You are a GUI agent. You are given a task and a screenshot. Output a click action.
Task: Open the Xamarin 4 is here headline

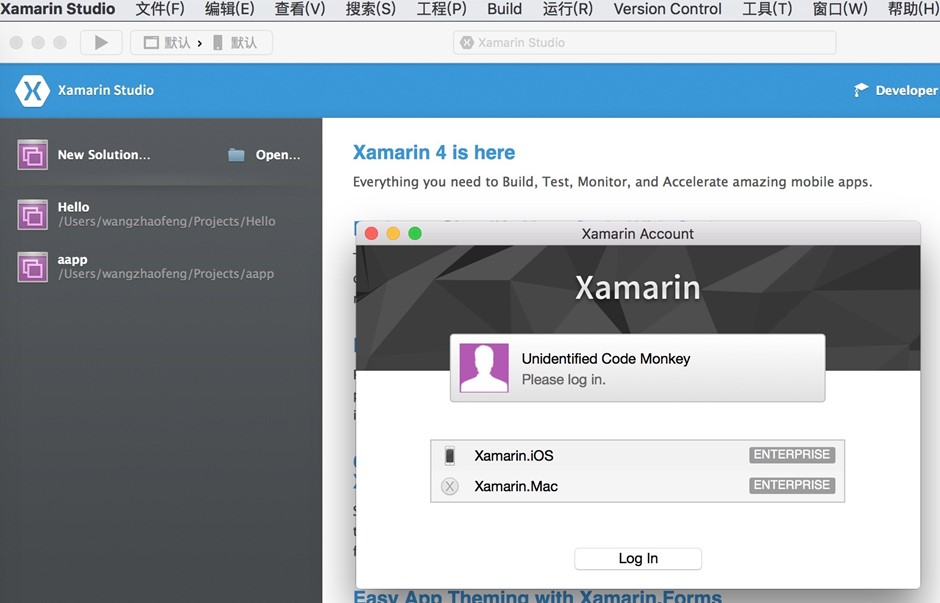coord(433,152)
